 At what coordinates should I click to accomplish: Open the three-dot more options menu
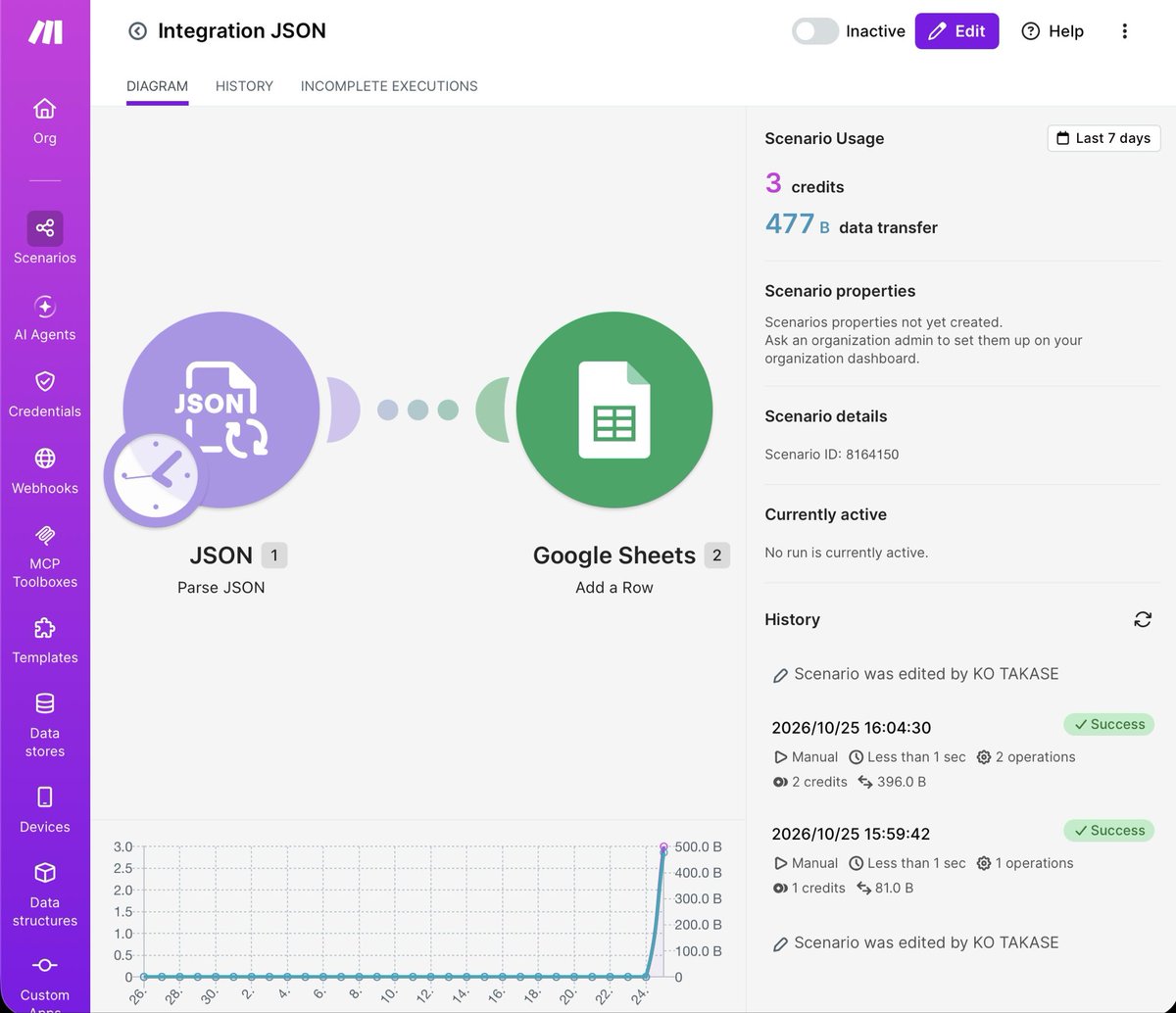tap(1124, 31)
